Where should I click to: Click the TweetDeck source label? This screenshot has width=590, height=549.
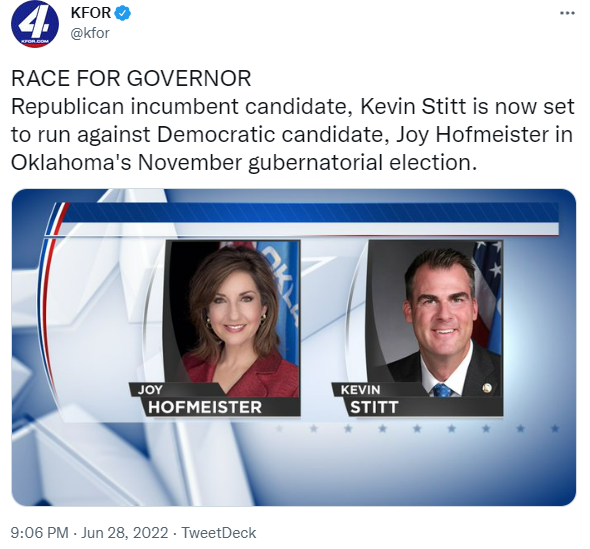(x=219, y=533)
